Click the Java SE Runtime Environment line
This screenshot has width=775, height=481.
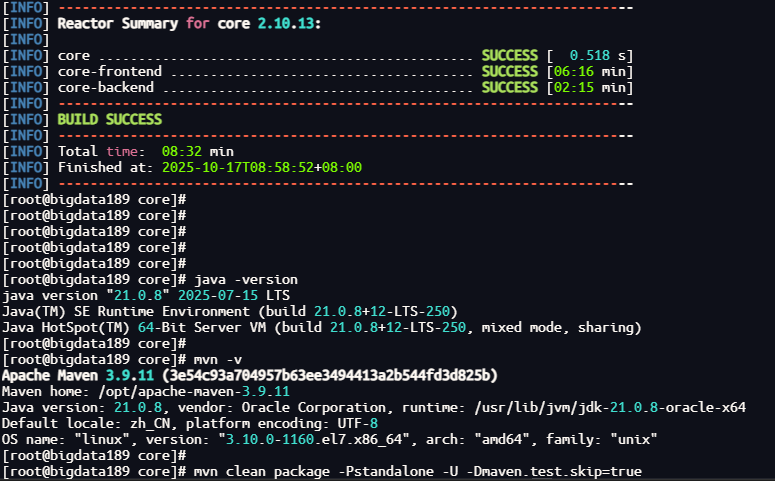[230, 311]
